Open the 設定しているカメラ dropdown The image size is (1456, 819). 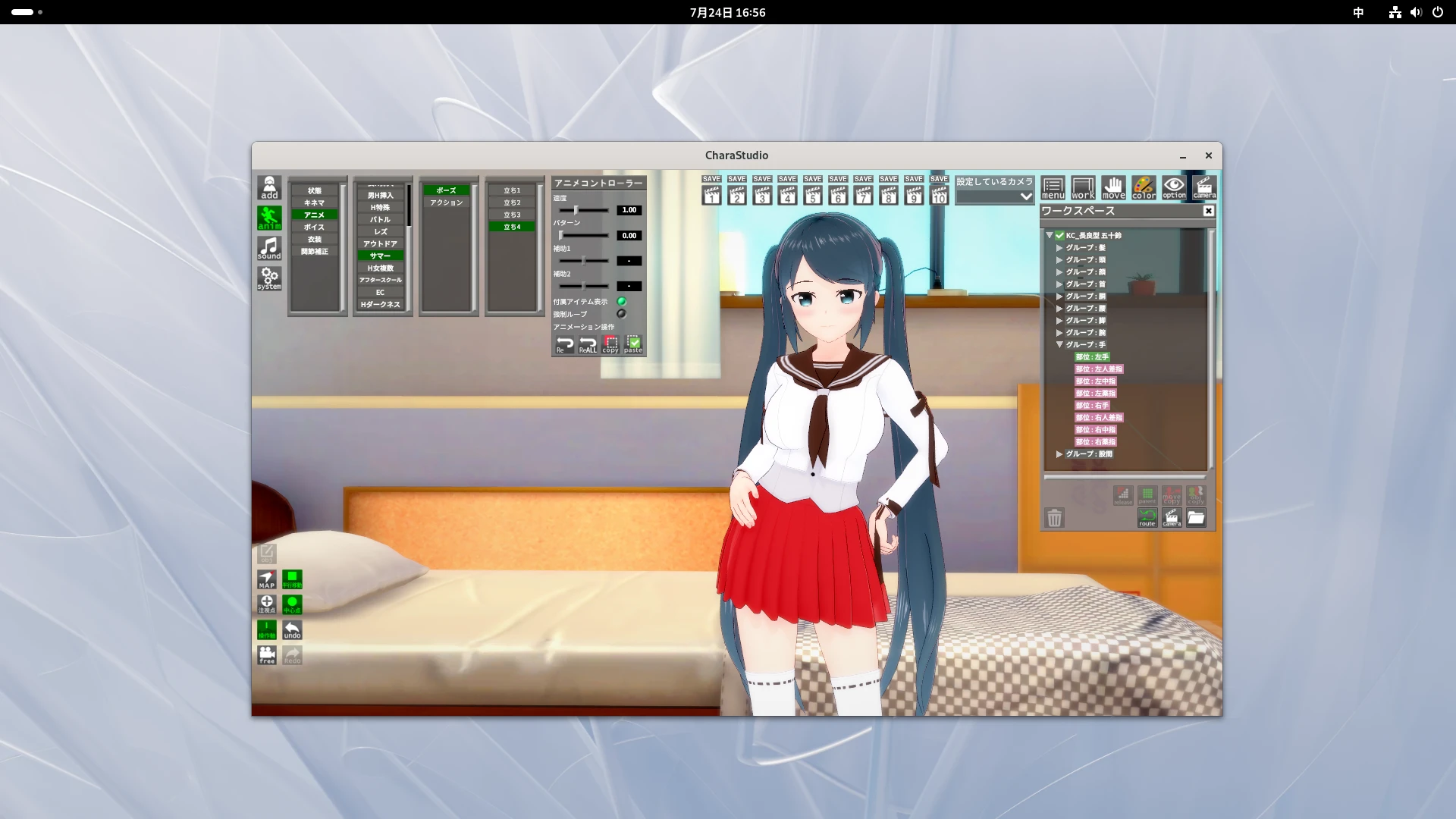[995, 196]
